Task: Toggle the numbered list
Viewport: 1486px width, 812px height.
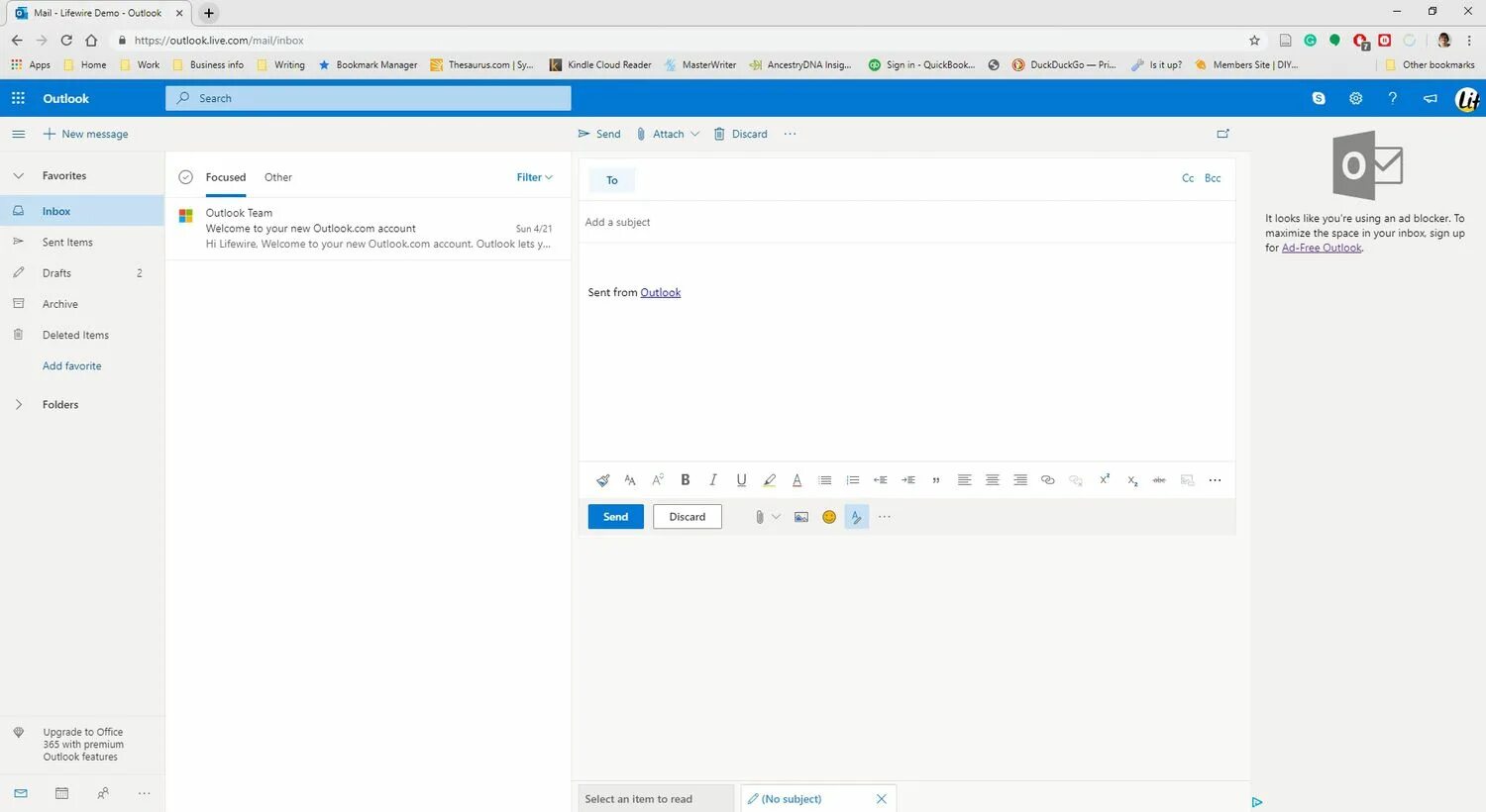Action: coord(852,480)
